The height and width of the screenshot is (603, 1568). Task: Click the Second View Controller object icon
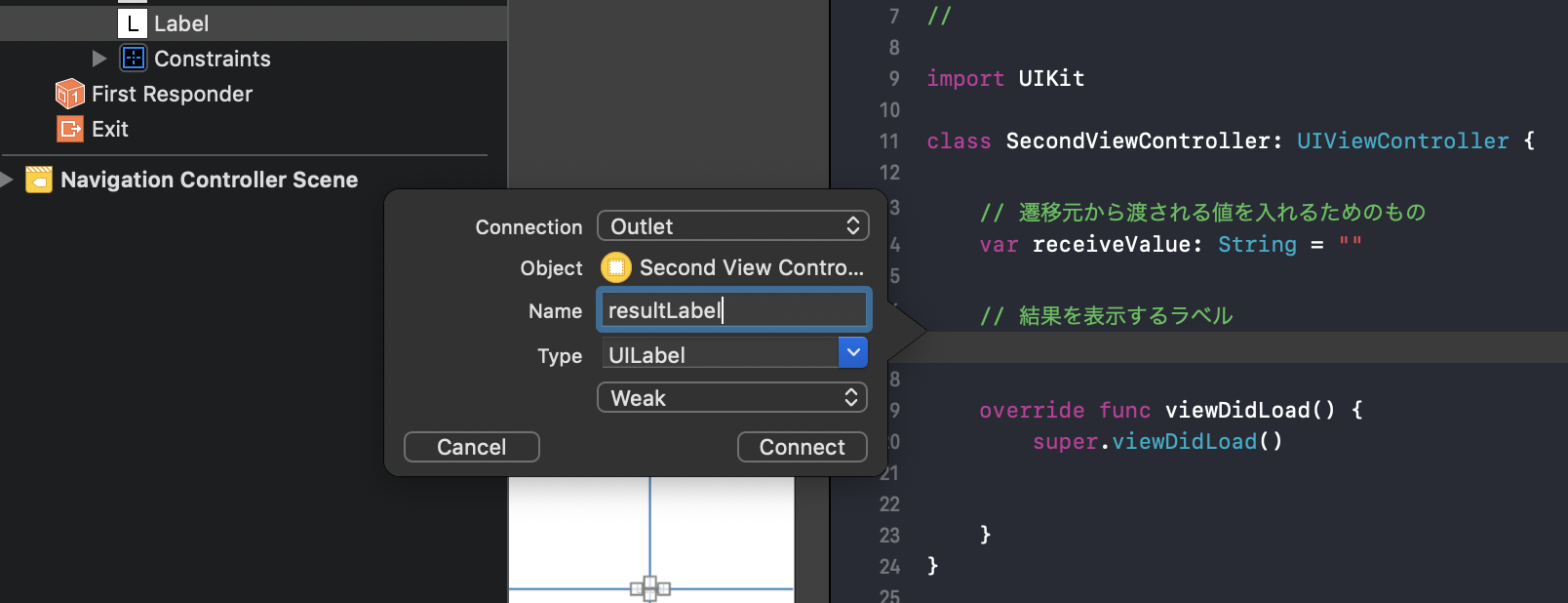[616, 267]
